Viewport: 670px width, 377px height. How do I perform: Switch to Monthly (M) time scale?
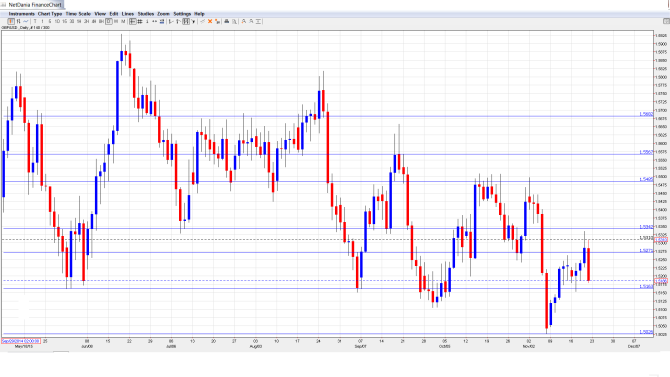point(123,21)
